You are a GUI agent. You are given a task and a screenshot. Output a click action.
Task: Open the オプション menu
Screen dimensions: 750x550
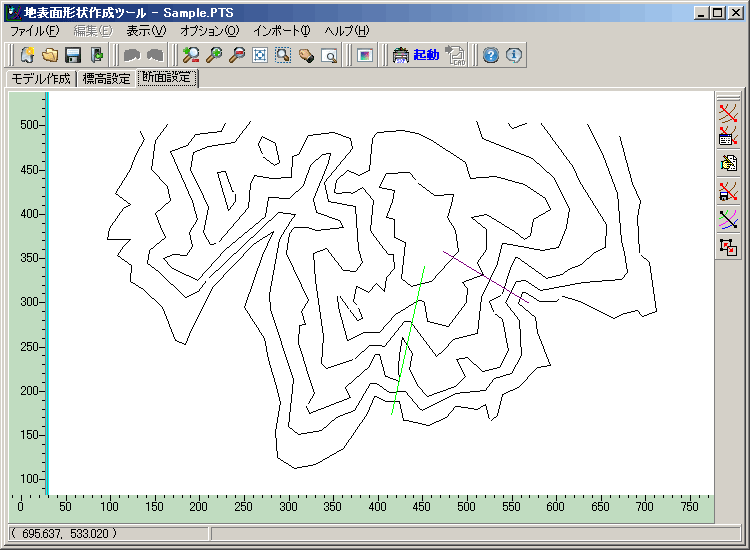pos(210,31)
